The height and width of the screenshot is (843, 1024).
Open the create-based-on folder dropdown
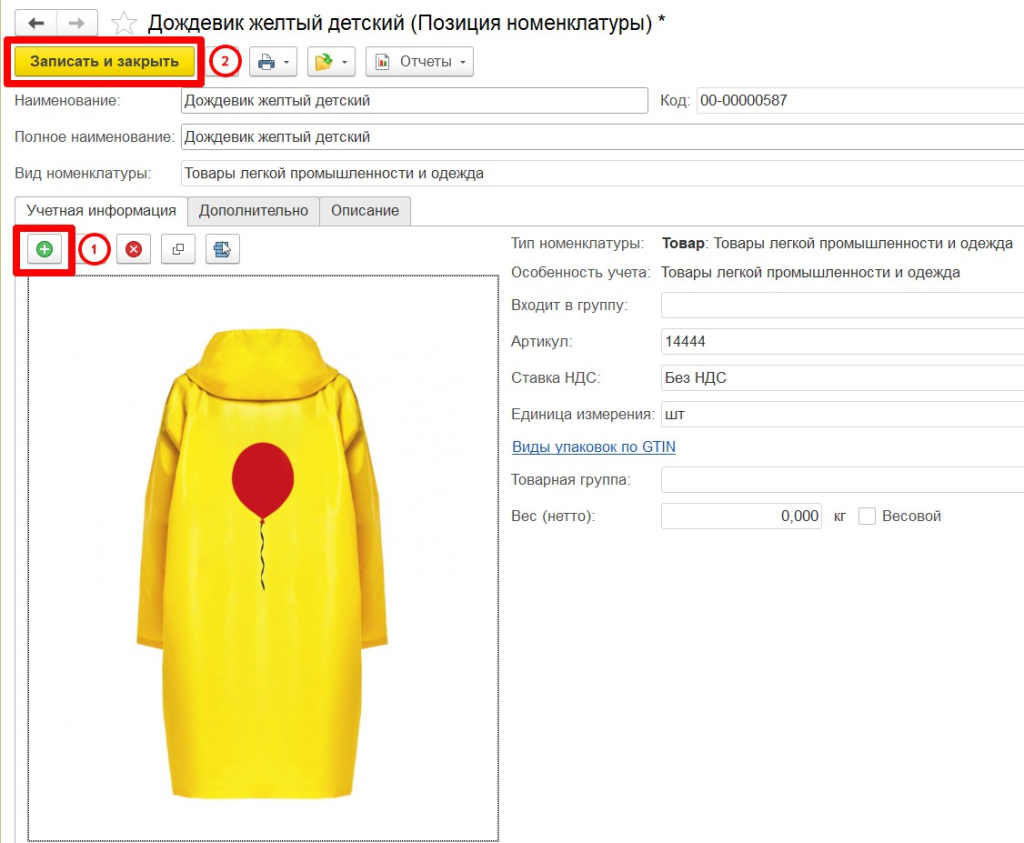331,62
